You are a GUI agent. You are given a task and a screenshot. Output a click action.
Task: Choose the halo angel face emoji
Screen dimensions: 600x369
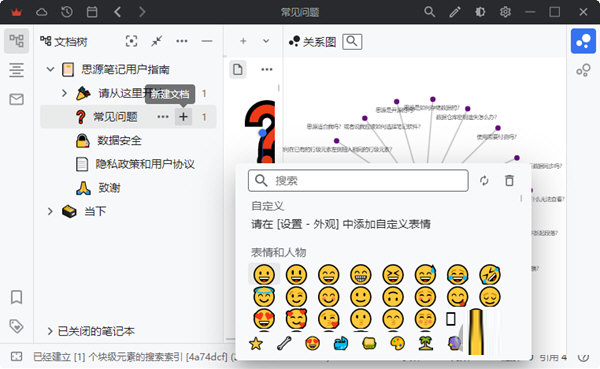tap(264, 297)
